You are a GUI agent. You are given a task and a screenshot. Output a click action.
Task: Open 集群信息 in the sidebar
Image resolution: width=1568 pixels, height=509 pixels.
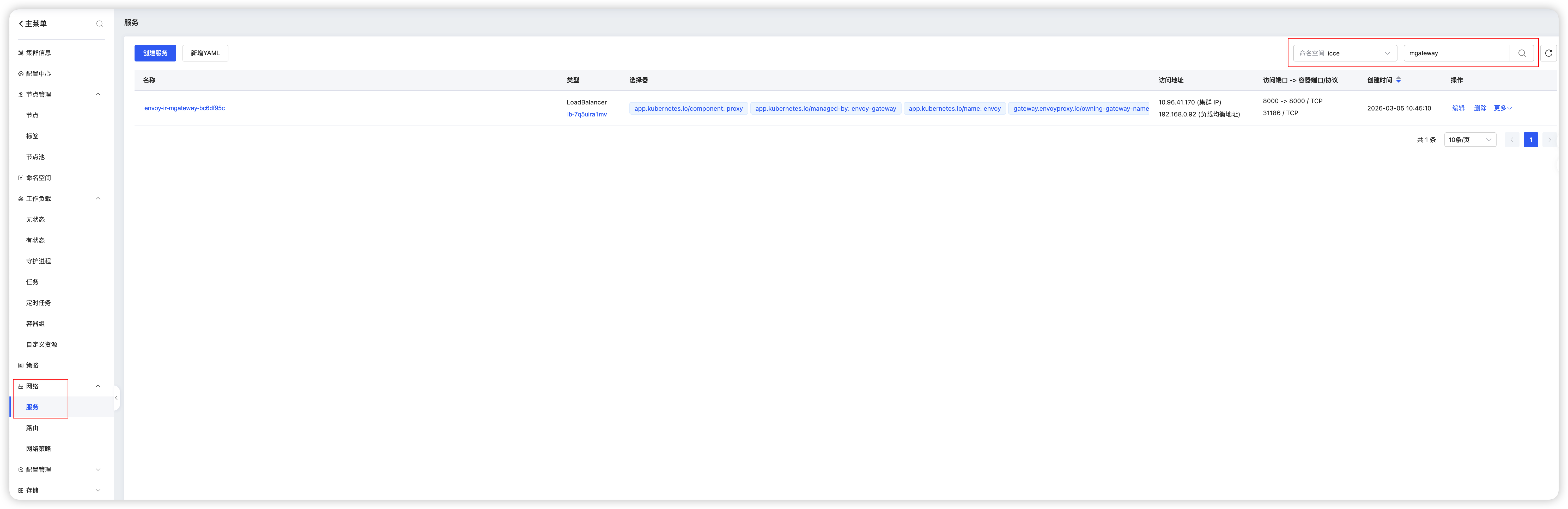(38, 53)
